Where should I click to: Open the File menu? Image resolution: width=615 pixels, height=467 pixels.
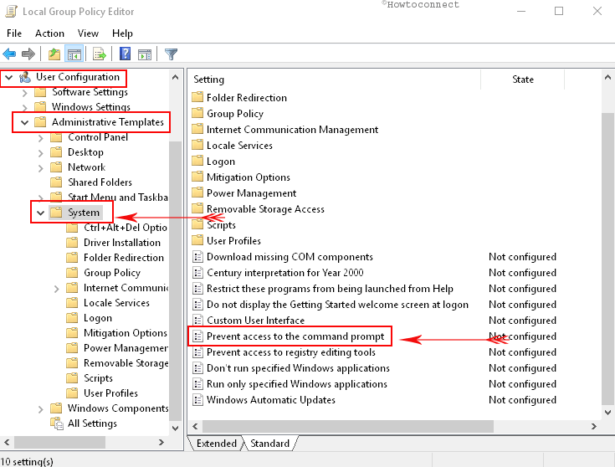(x=14, y=33)
